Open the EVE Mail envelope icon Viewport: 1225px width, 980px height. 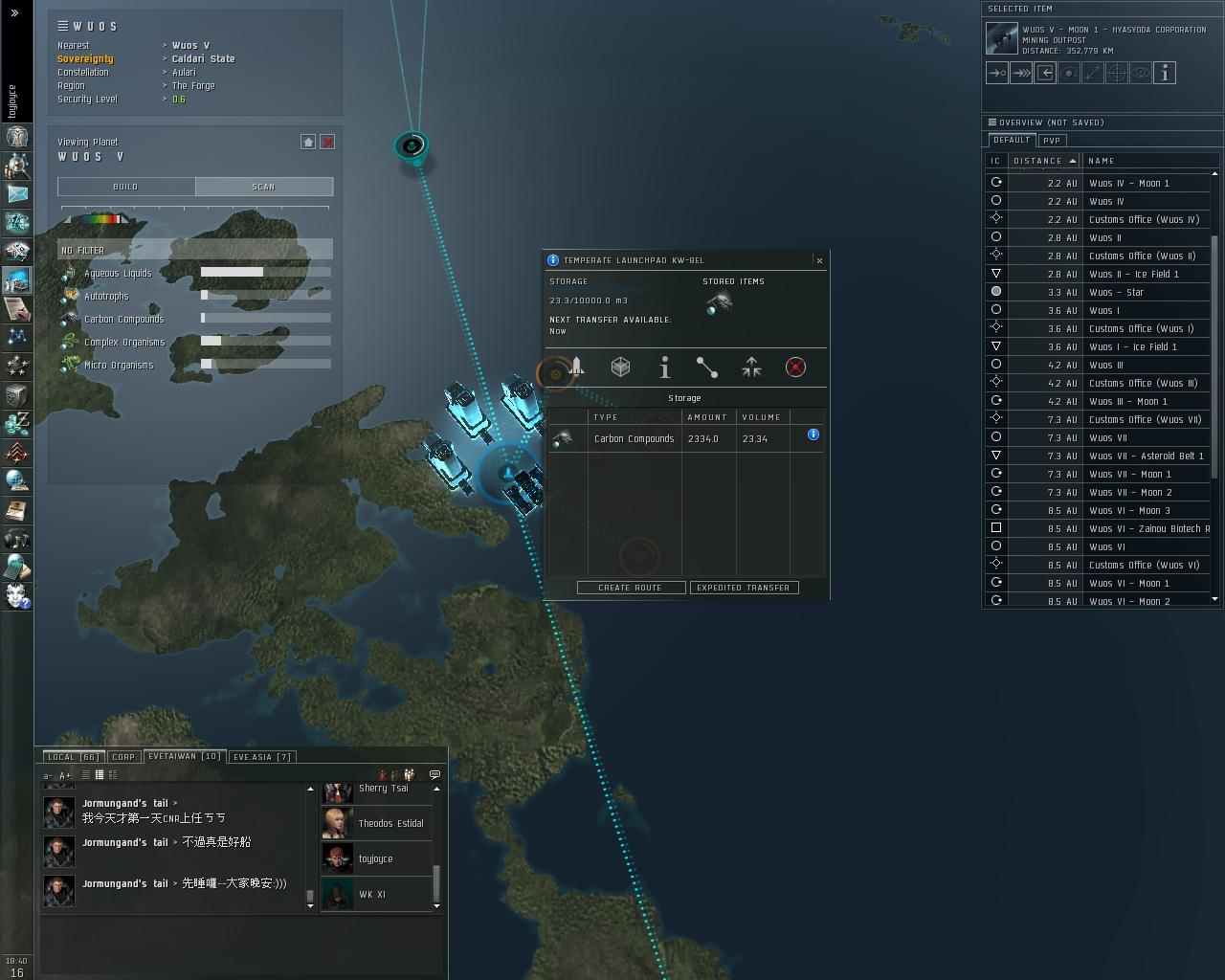[16, 194]
